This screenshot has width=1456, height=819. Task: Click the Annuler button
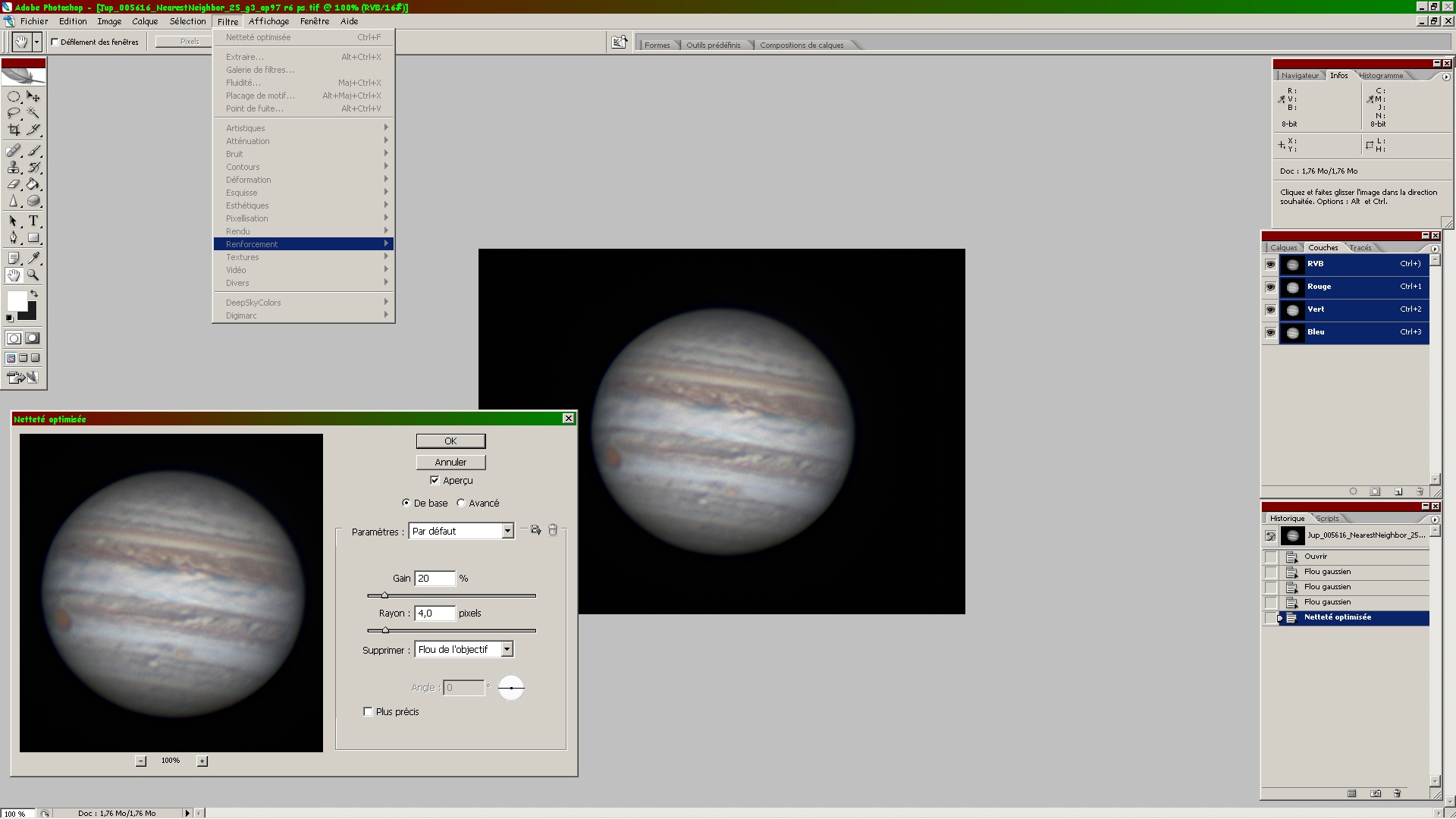tap(450, 462)
